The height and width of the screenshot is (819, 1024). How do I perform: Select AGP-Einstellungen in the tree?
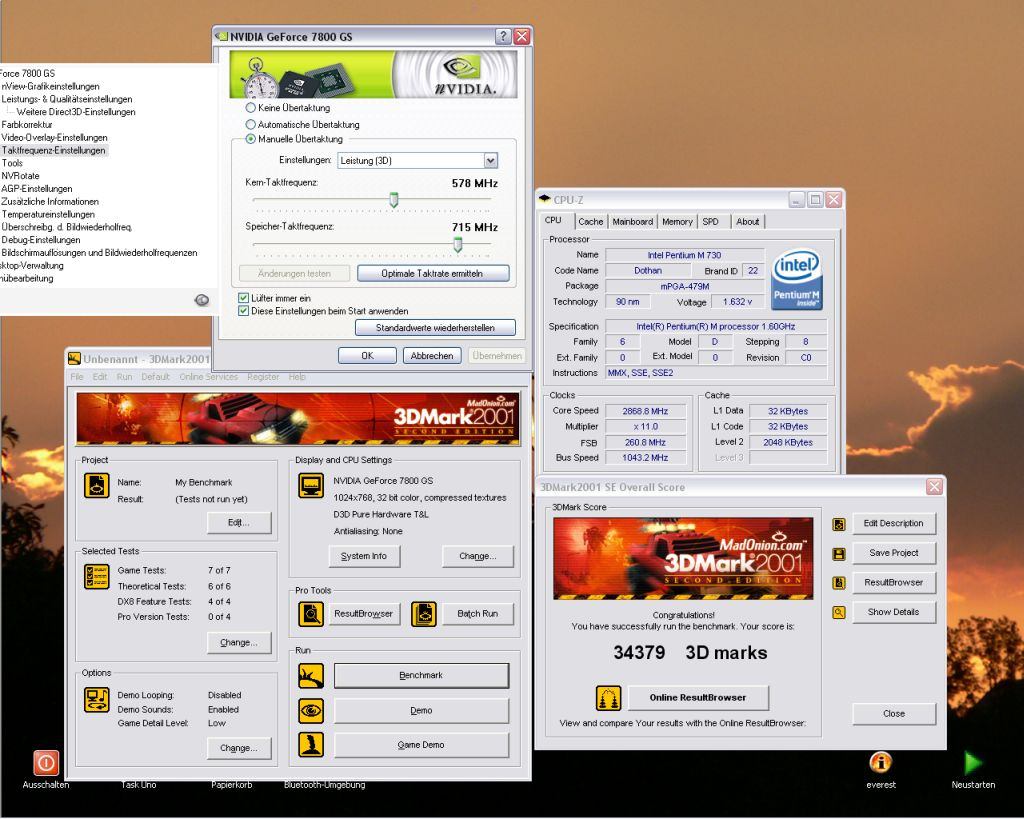tap(37, 189)
